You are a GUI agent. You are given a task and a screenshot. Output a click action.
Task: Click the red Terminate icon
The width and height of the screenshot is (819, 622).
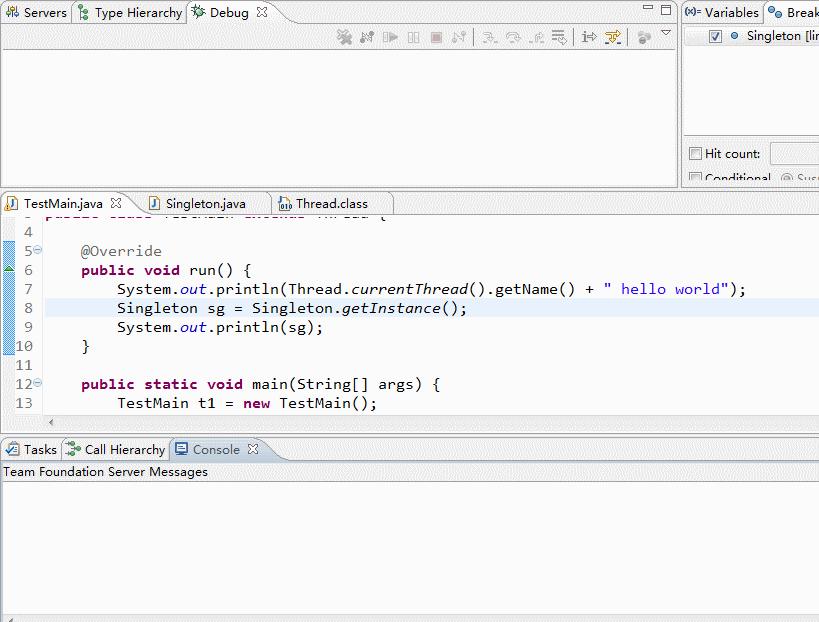tap(436, 37)
